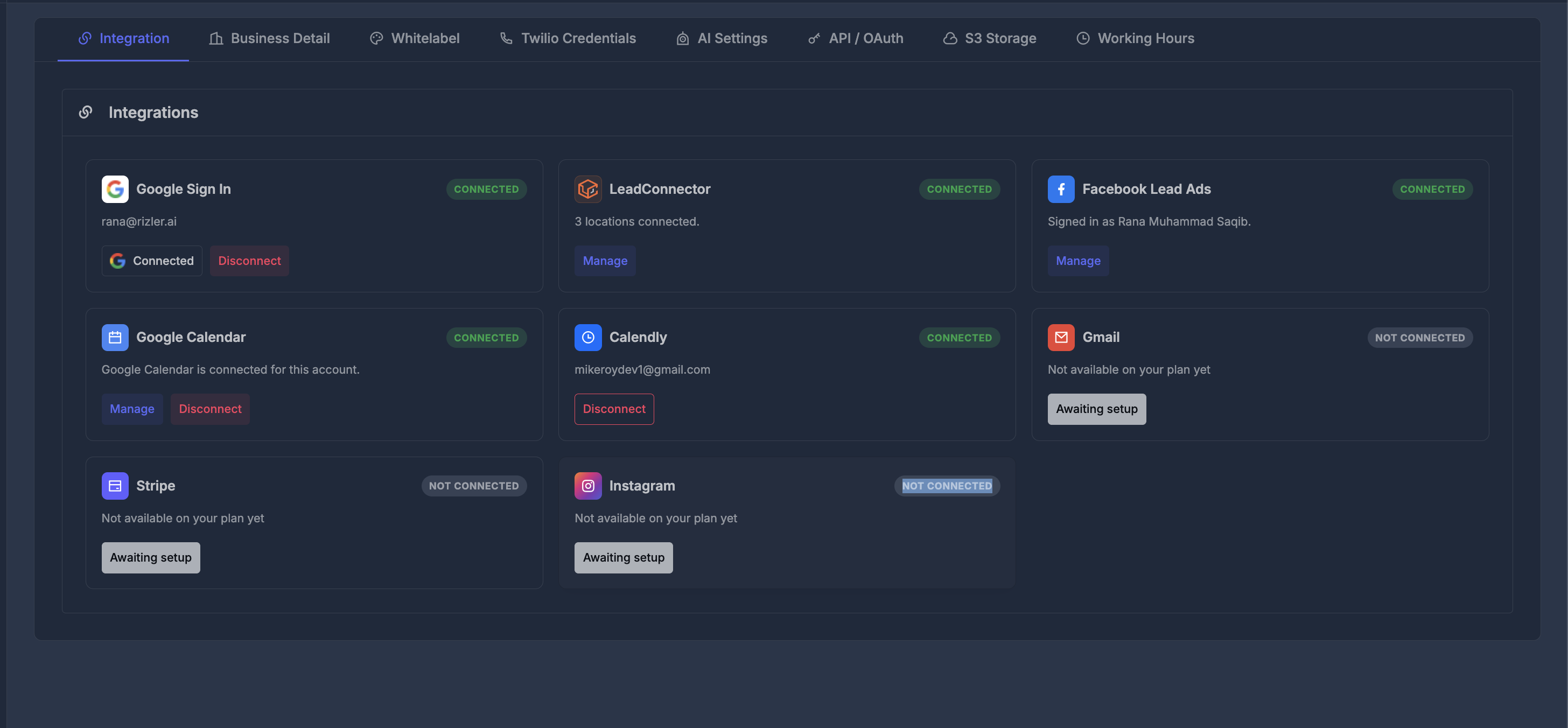Click the Calendly clock icon
Screen dimensions: 1568x728
pyautogui.click(x=588, y=337)
